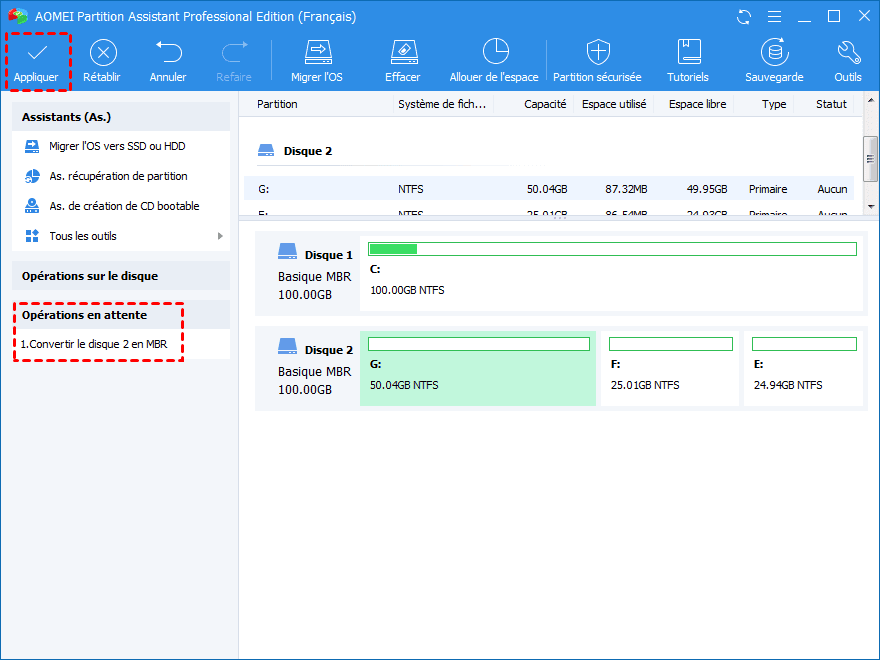Open Allouer de l'espace tool
The height and width of the screenshot is (660, 880).
tap(494, 53)
